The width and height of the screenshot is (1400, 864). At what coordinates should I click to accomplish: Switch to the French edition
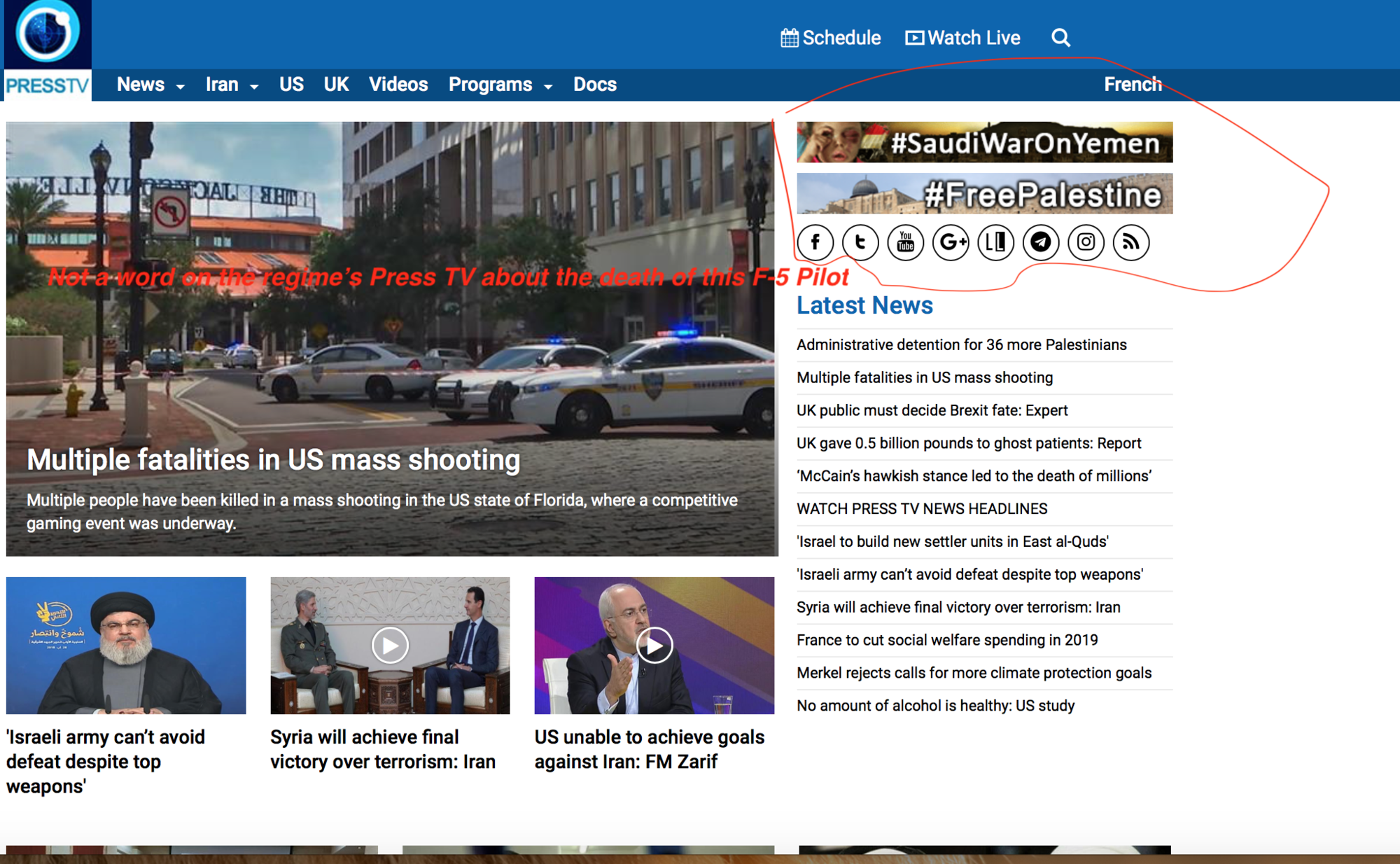tap(1133, 85)
